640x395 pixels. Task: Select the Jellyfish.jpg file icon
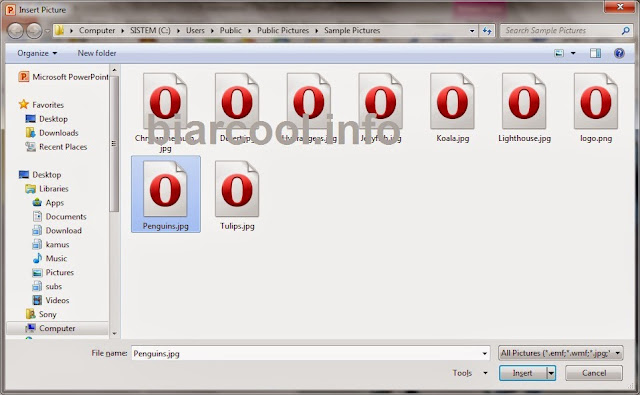380,101
